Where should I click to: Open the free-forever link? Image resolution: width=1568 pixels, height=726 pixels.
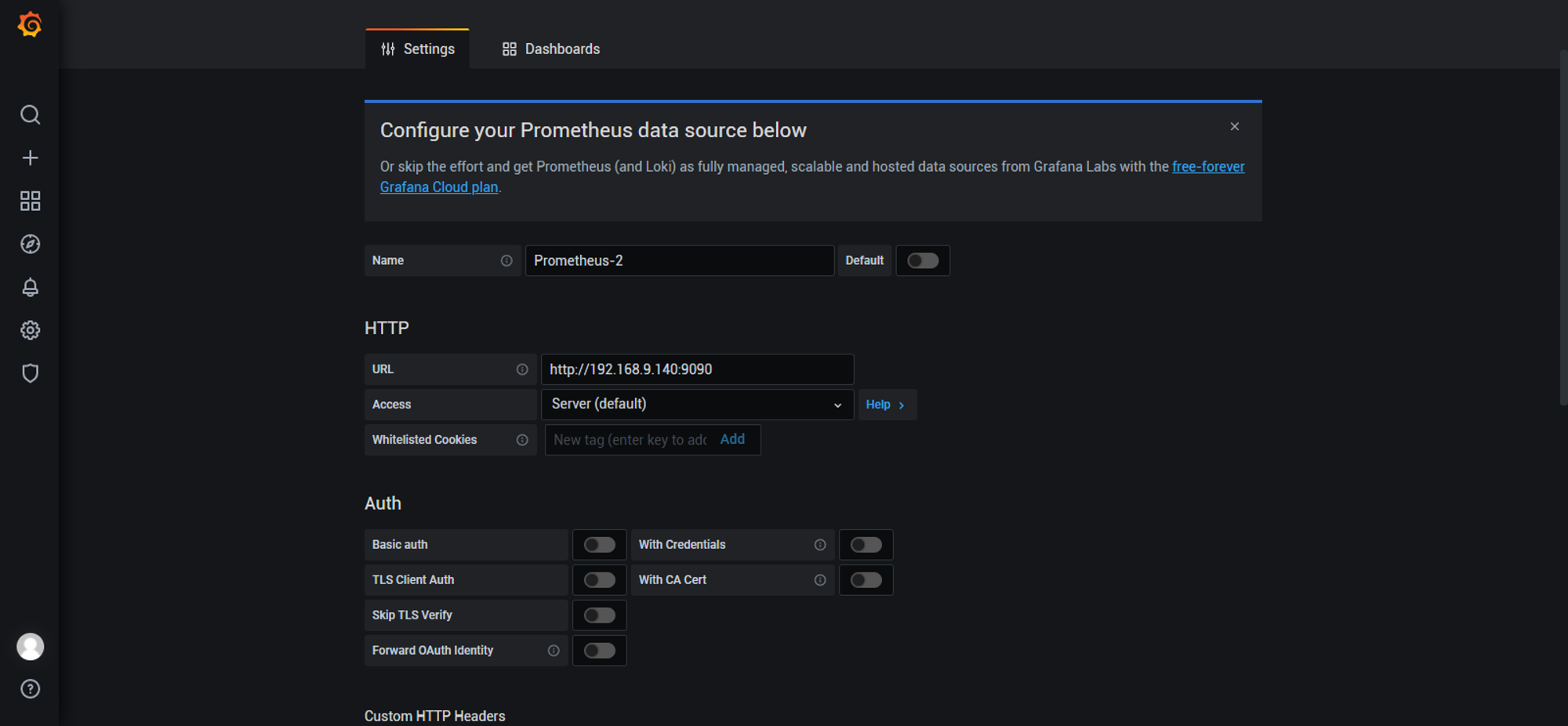(x=1208, y=167)
